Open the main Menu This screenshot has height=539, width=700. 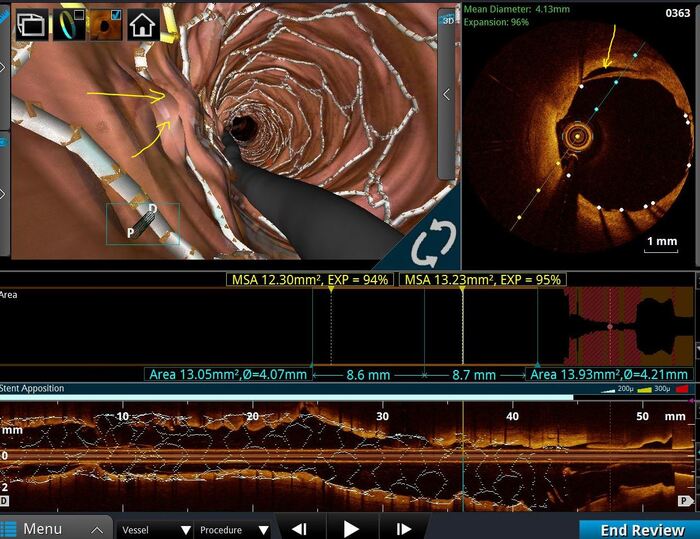point(55,529)
